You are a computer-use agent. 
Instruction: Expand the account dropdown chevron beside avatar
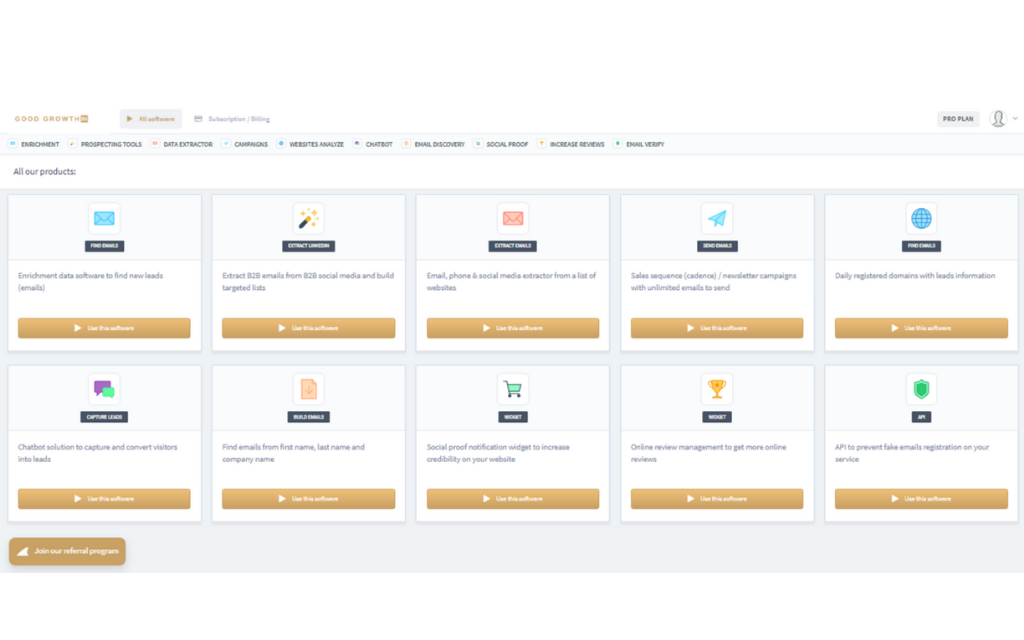tap(1015, 119)
